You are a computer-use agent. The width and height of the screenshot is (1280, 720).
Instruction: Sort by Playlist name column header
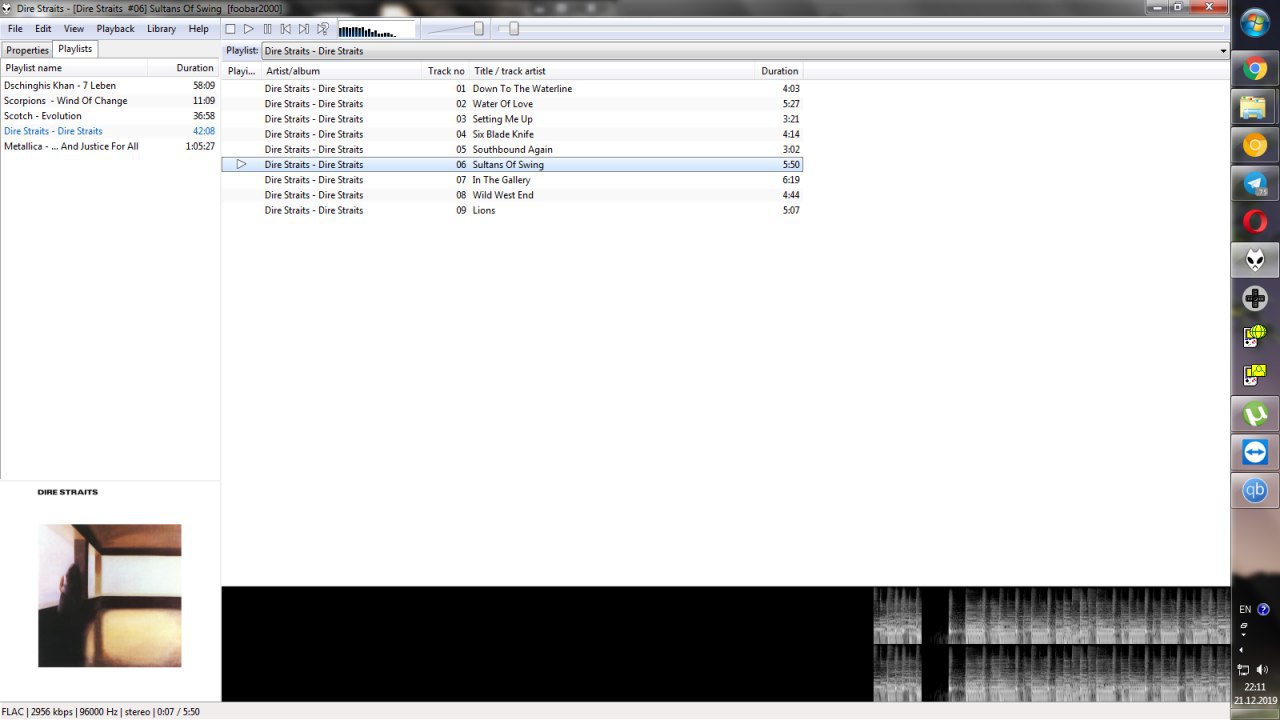tap(74, 68)
